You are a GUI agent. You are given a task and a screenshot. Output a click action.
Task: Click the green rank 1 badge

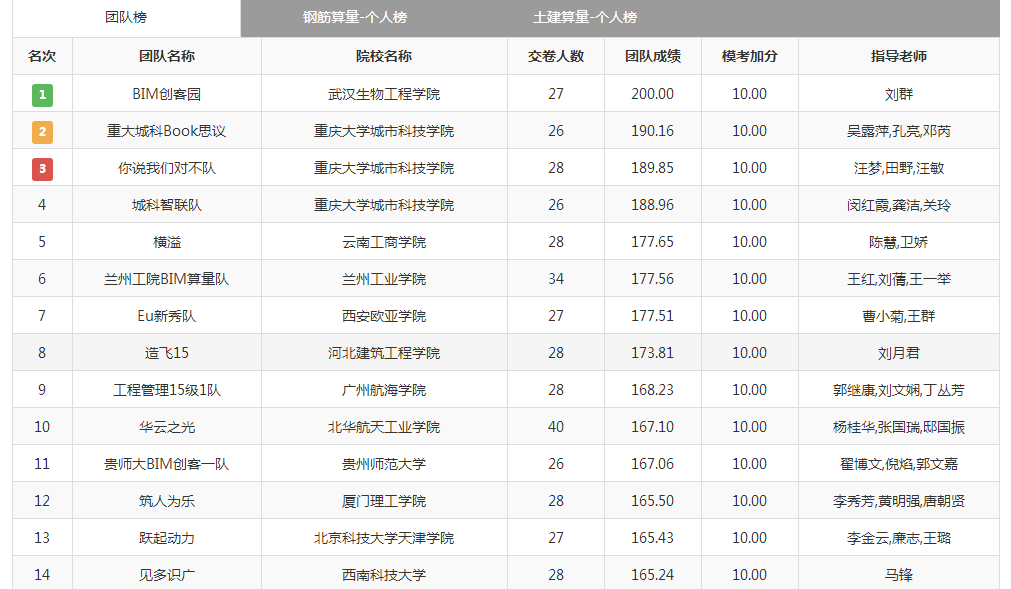point(43,95)
